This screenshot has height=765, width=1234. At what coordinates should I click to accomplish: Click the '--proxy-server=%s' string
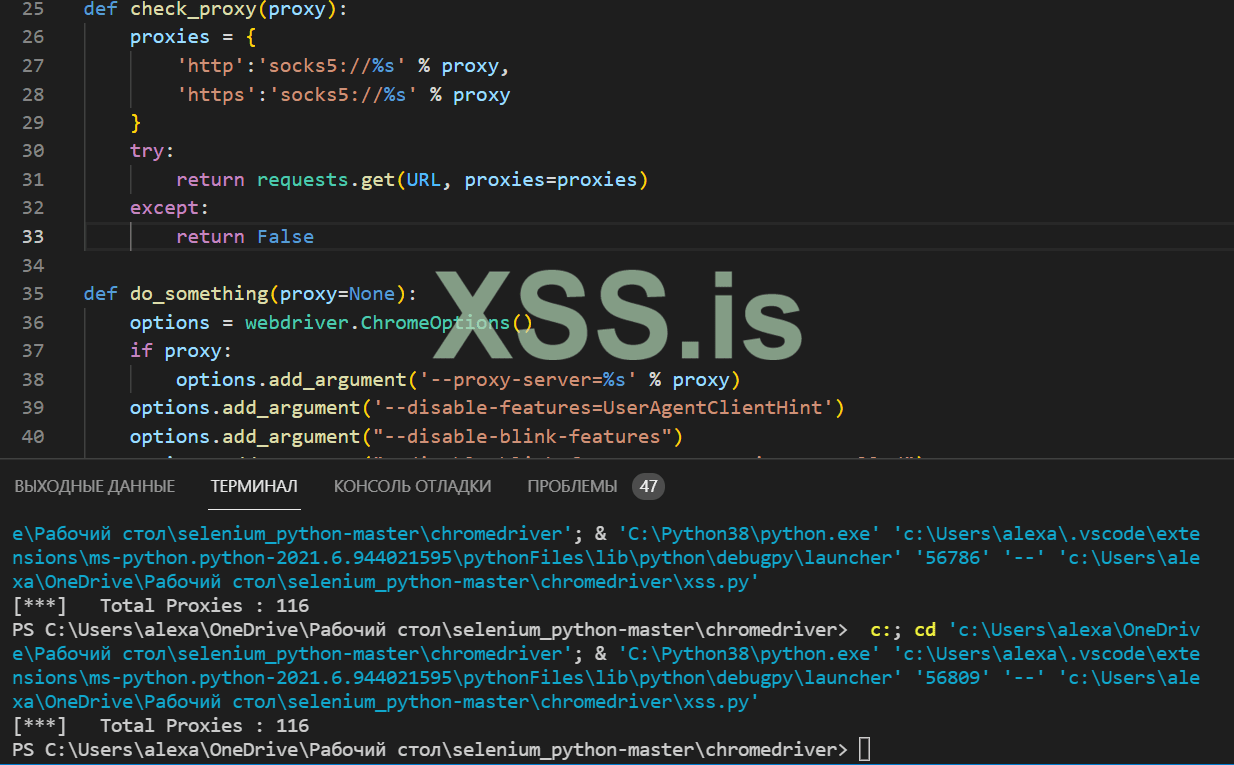point(528,380)
